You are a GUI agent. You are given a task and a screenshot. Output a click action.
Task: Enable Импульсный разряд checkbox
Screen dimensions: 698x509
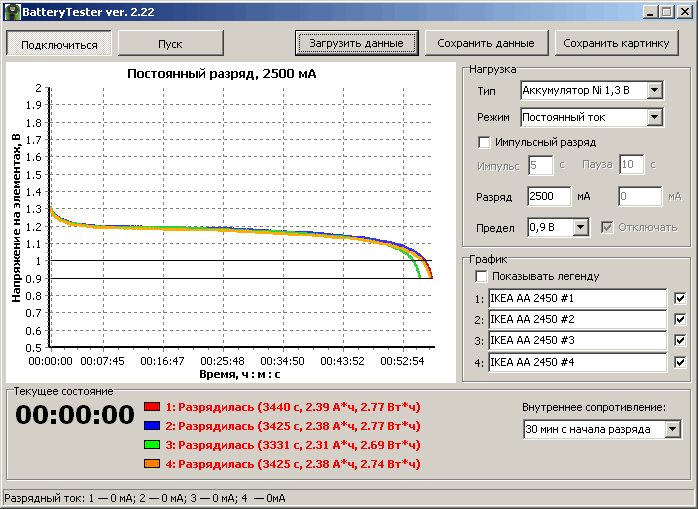(x=484, y=143)
